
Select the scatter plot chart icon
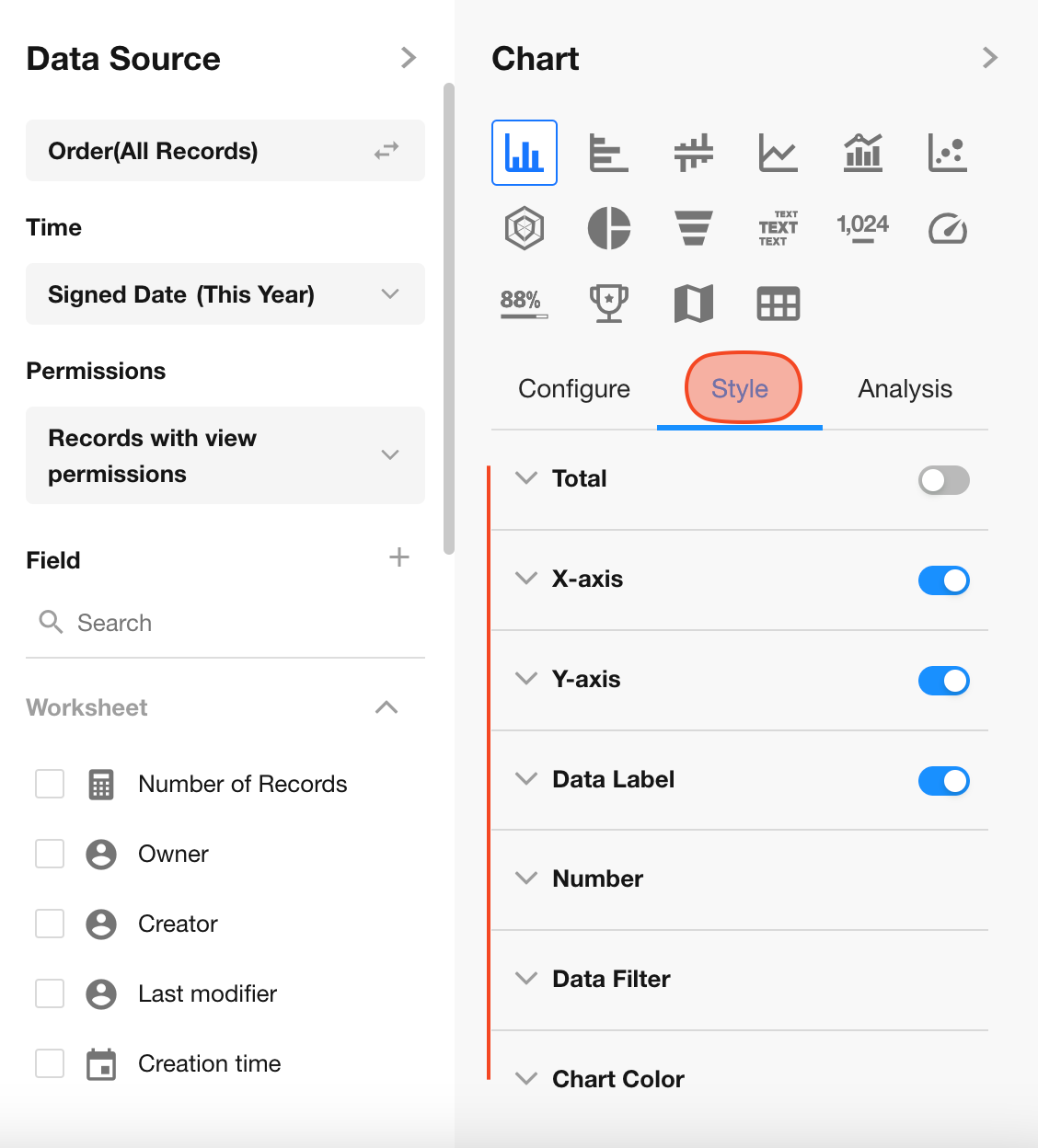947,153
